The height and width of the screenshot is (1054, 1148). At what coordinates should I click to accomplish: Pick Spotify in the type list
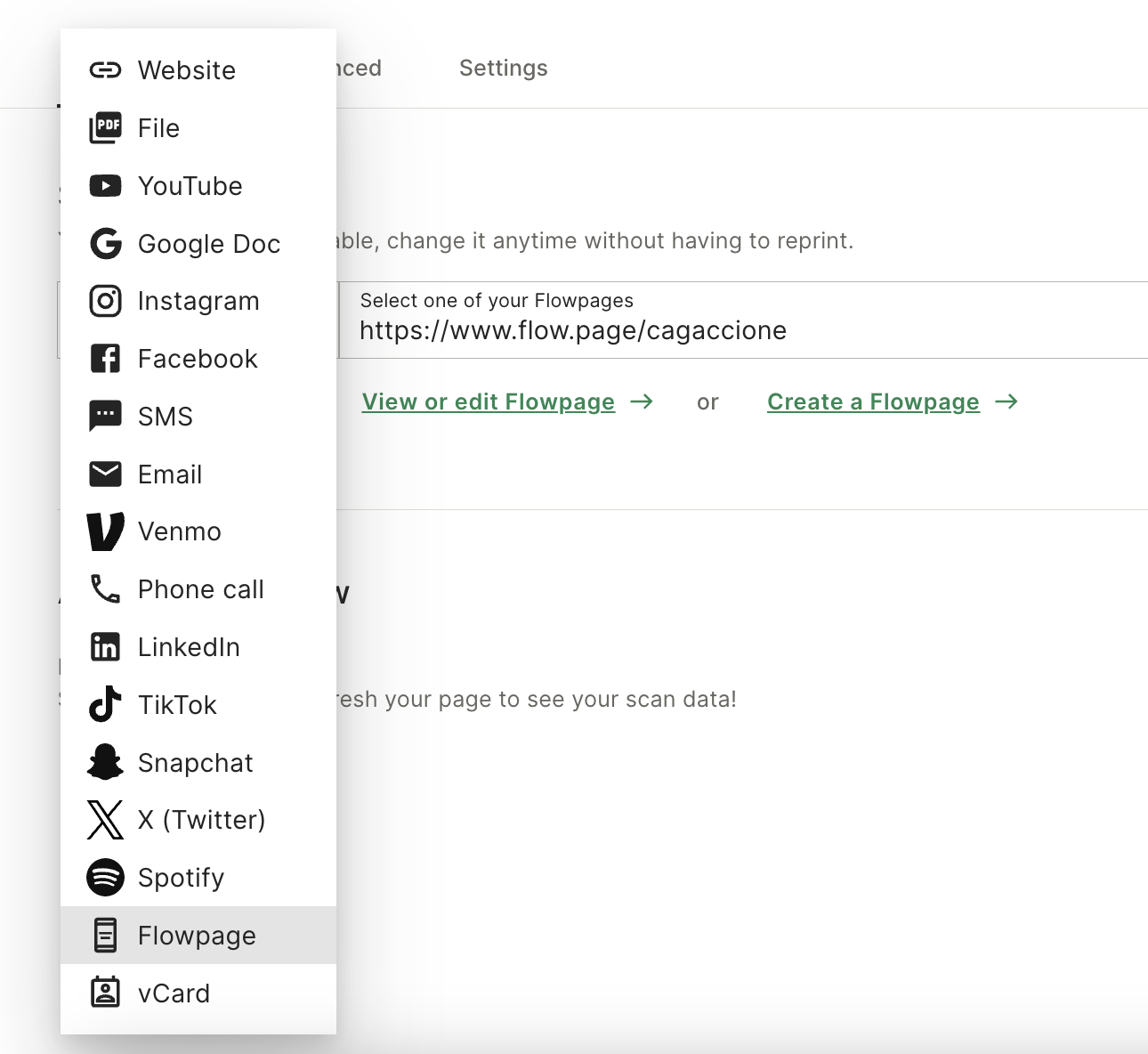coord(198,878)
